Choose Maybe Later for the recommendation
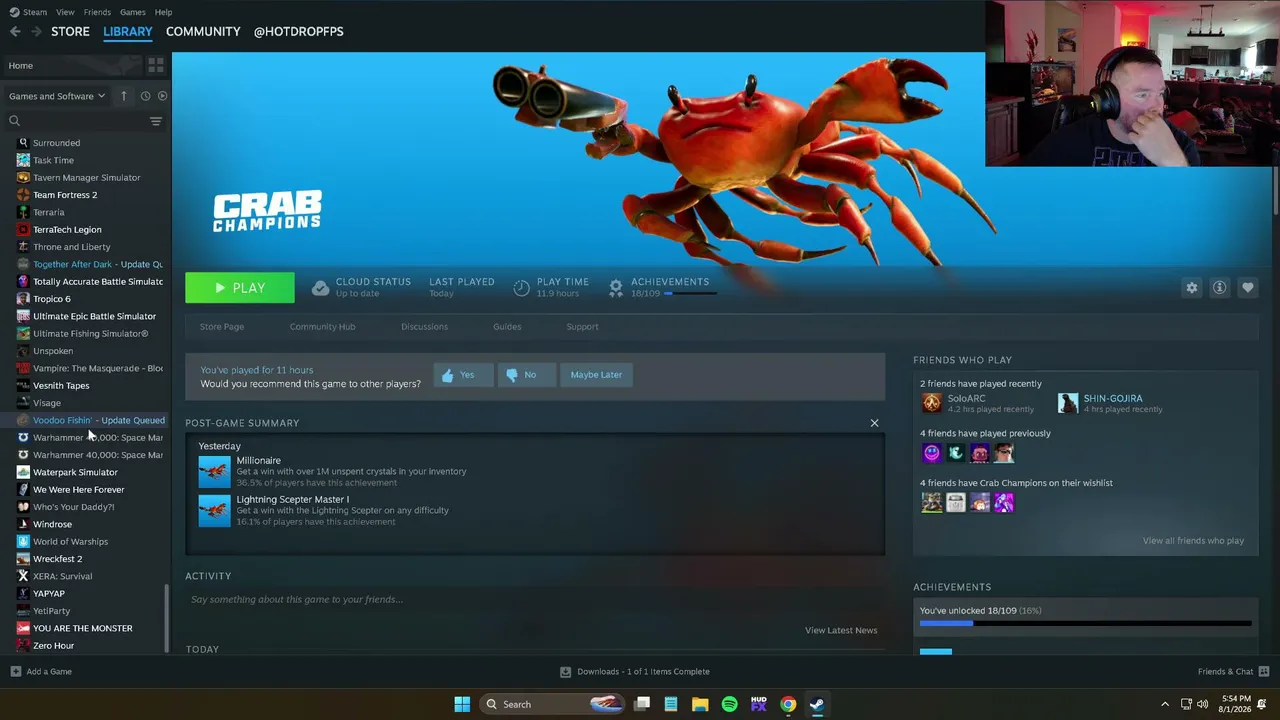The width and height of the screenshot is (1280, 720). click(x=596, y=375)
